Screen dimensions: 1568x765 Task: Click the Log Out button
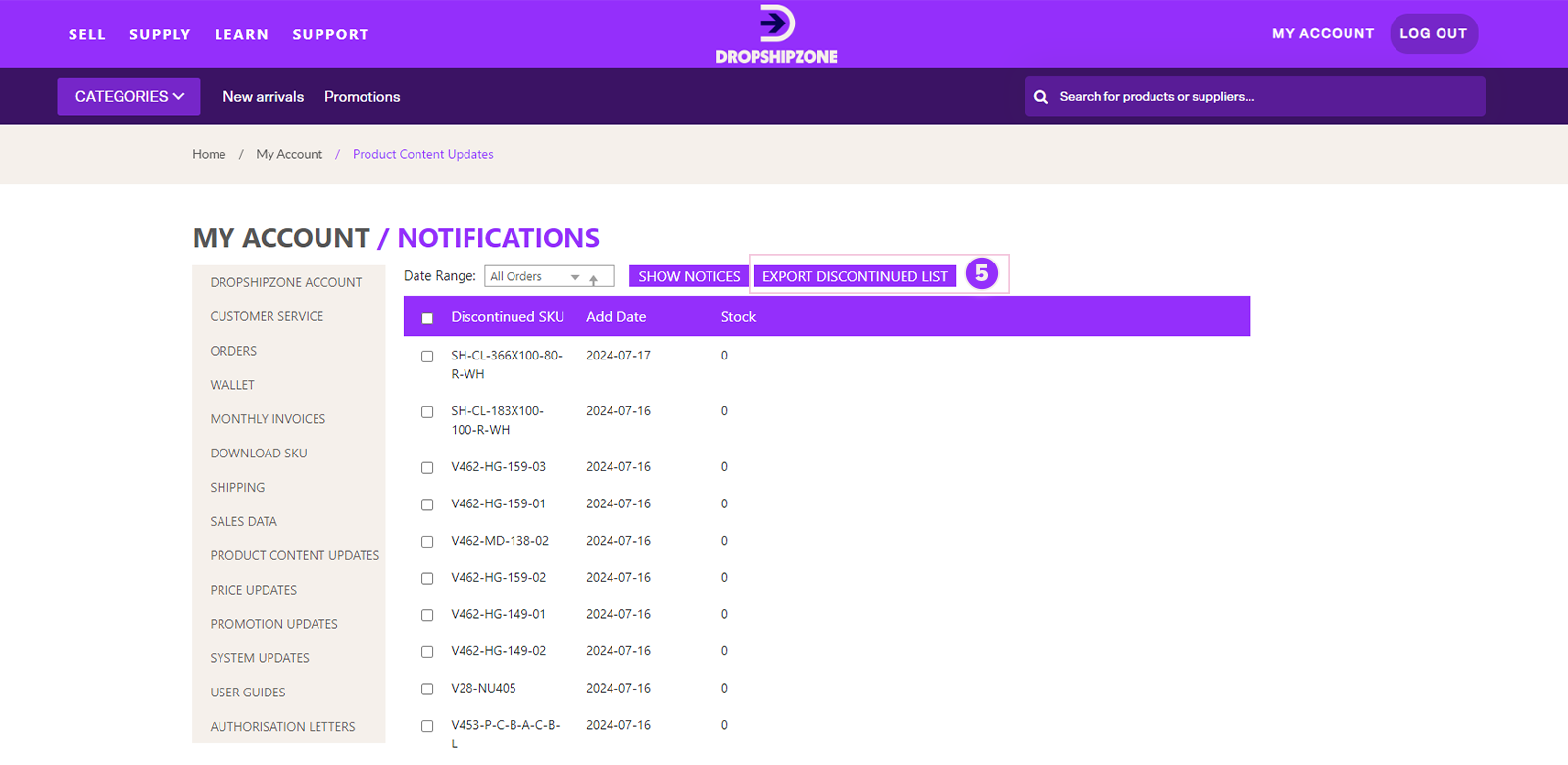click(x=1434, y=33)
